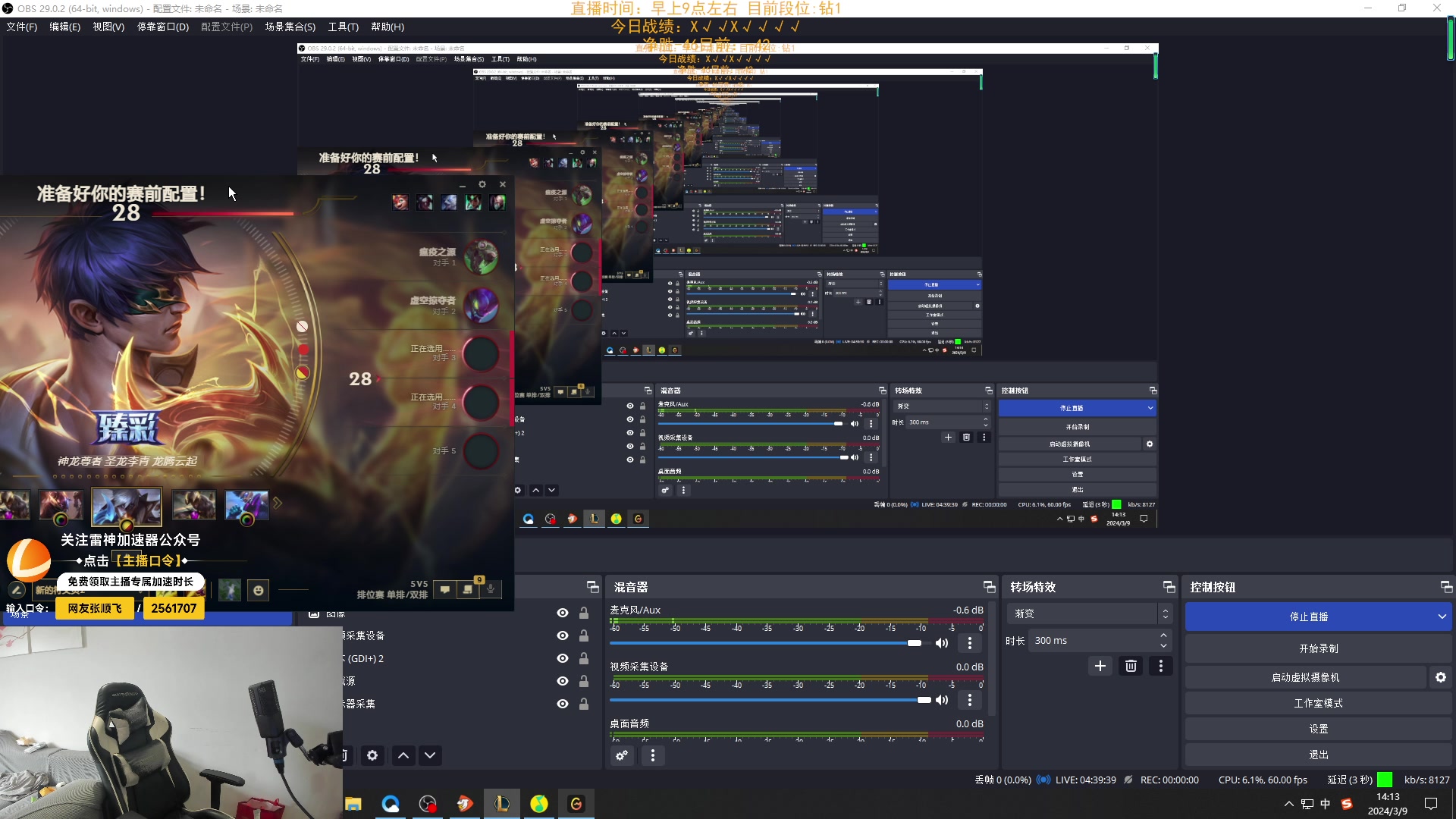
Task: Remove the transition with trash icon
Action: pos(1131,666)
